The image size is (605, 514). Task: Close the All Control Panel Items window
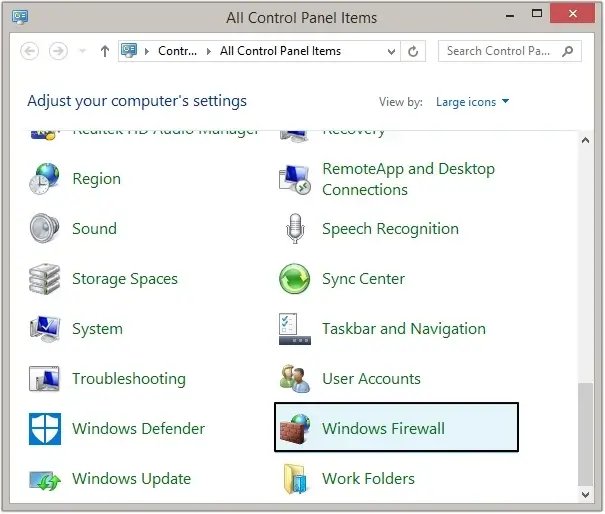pyautogui.click(x=573, y=14)
